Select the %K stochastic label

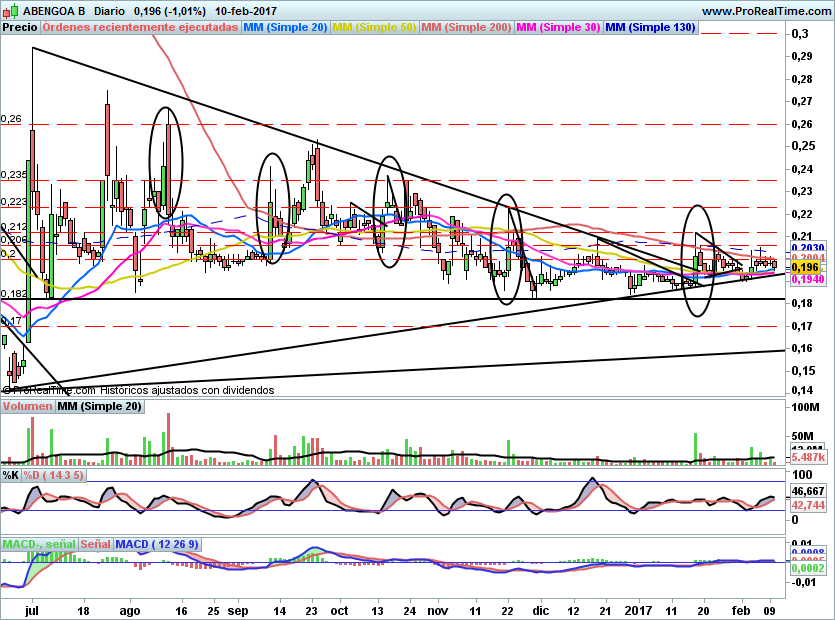click(11, 475)
